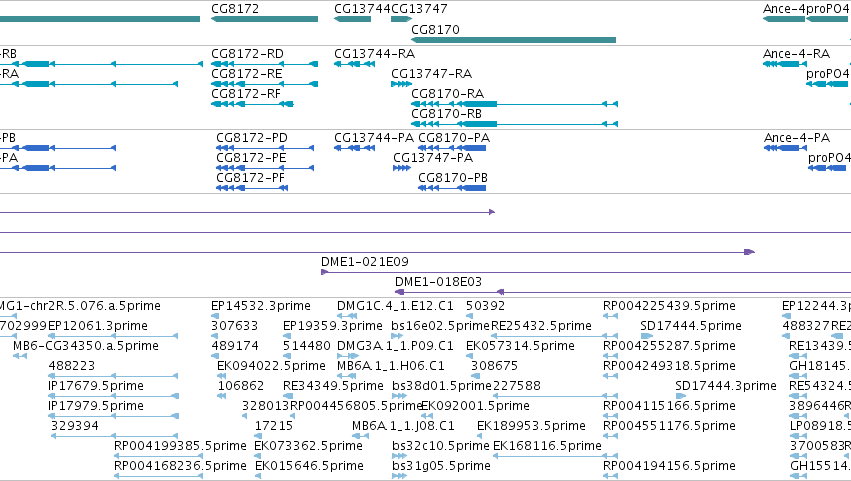Select feature 17215
Image resolution: width=851 pixels, height=481 pixels.
click(x=259, y=436)
